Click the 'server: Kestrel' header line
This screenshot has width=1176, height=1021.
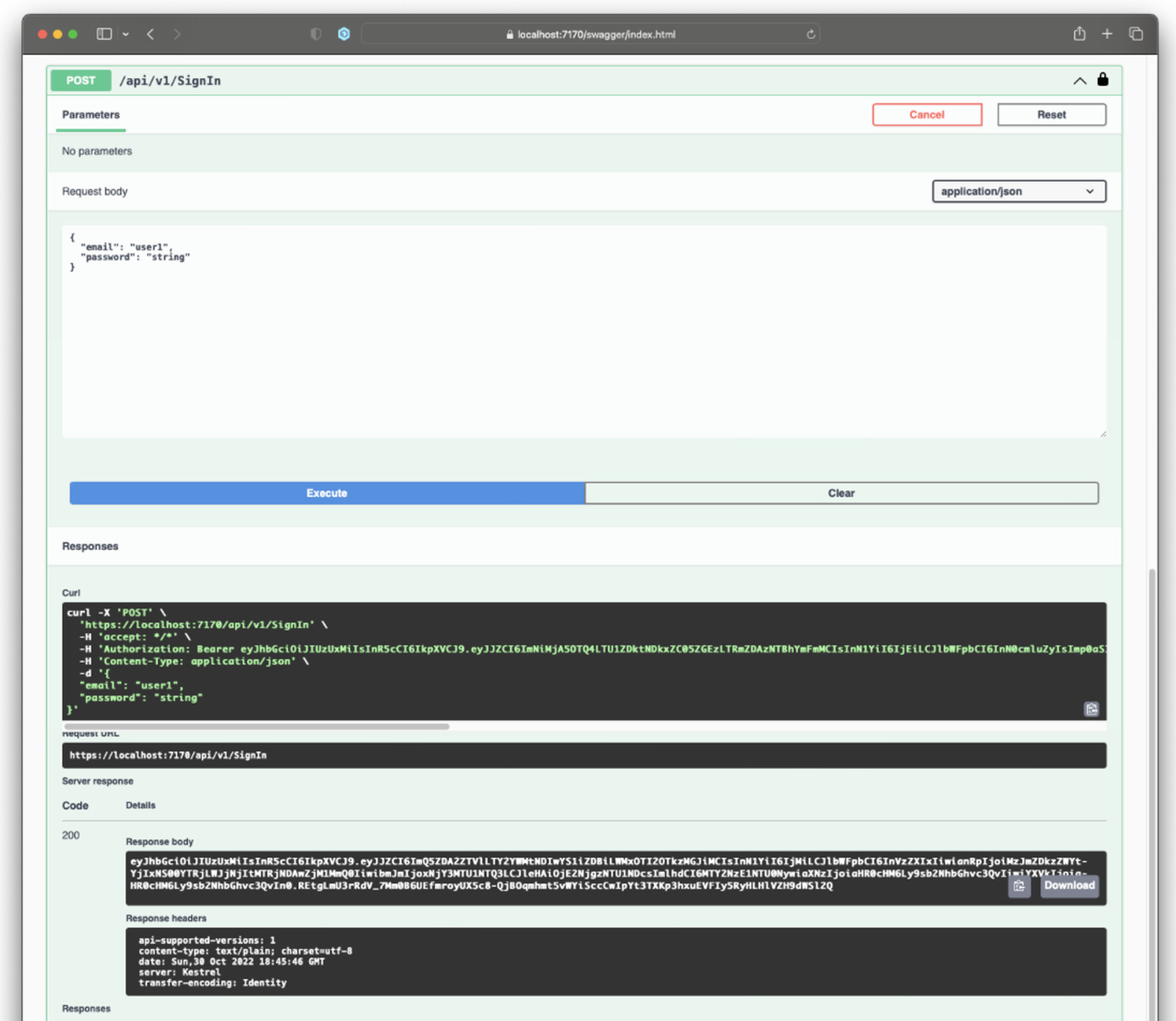pos(179,972)
